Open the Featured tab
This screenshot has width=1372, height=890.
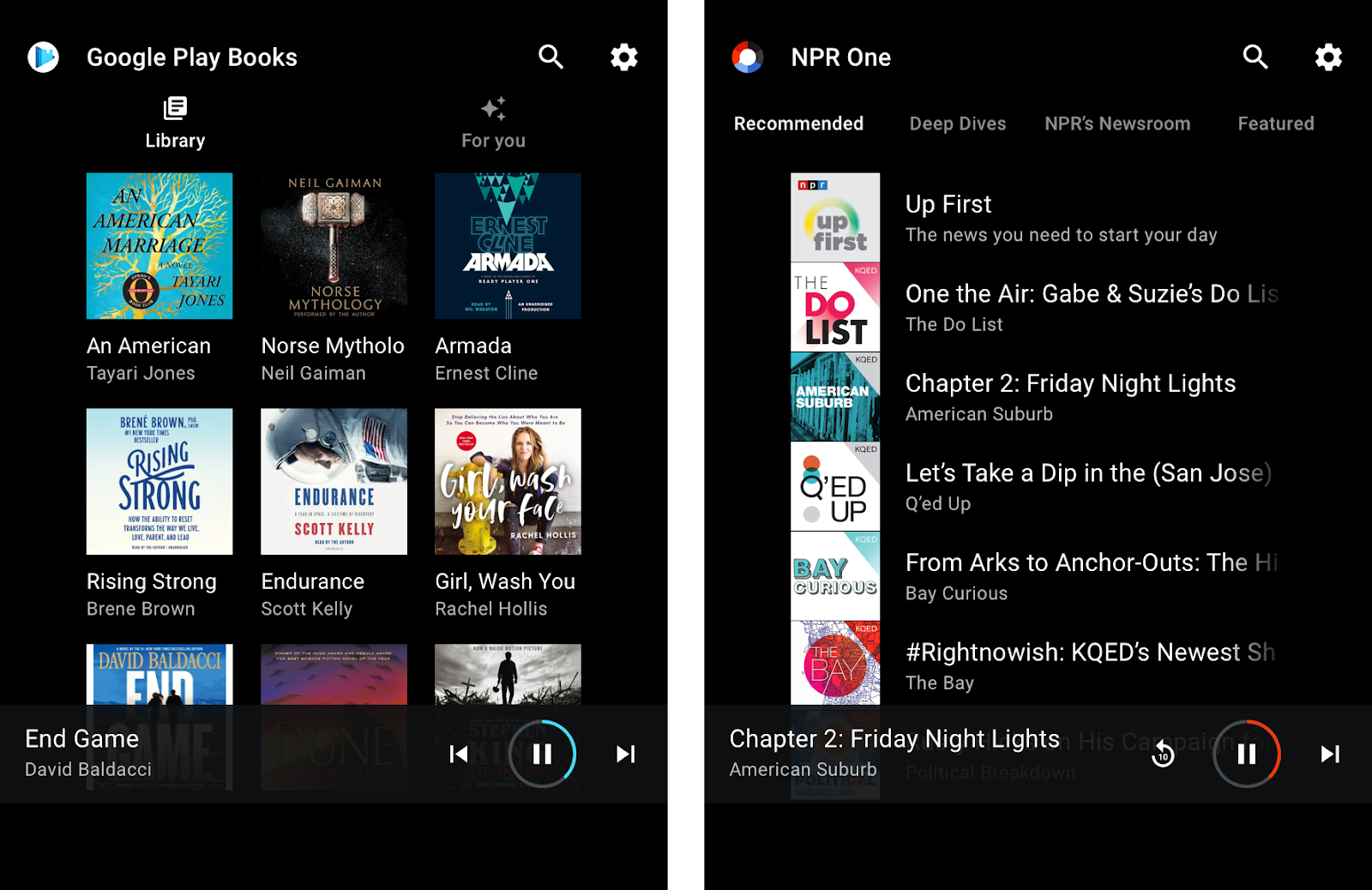pos(1276,123)
